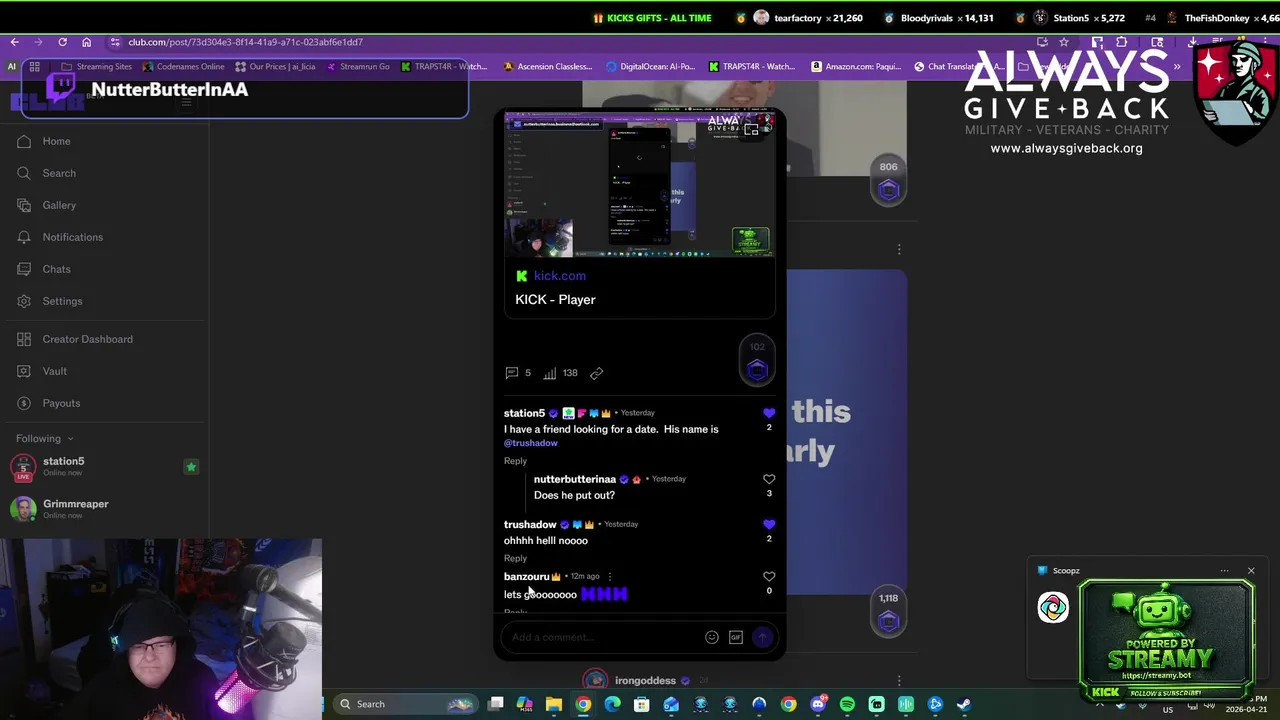
Task: Open background post options three dots
Action: click(899, 249)
